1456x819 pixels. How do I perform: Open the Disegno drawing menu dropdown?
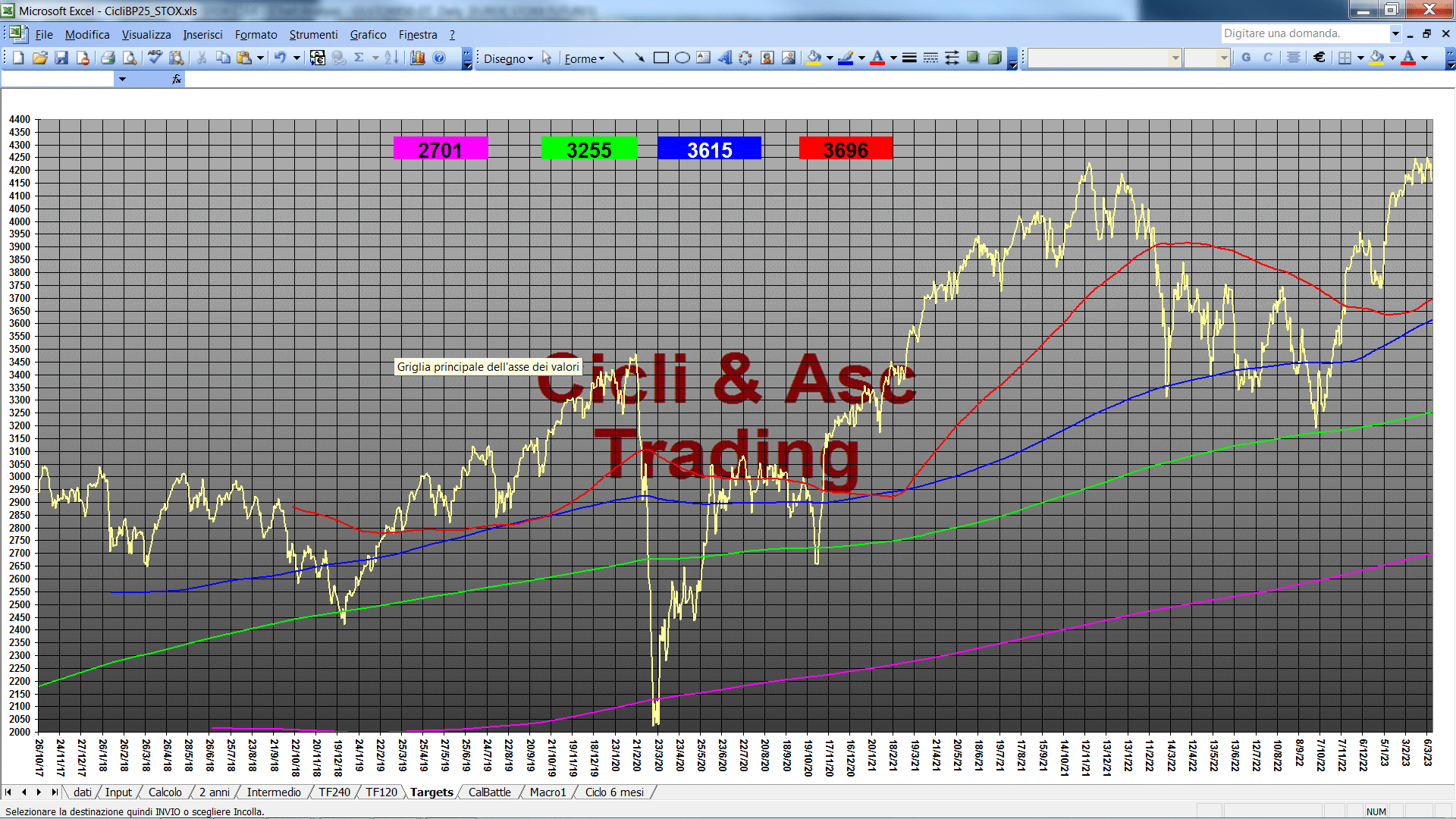point(508,58)
